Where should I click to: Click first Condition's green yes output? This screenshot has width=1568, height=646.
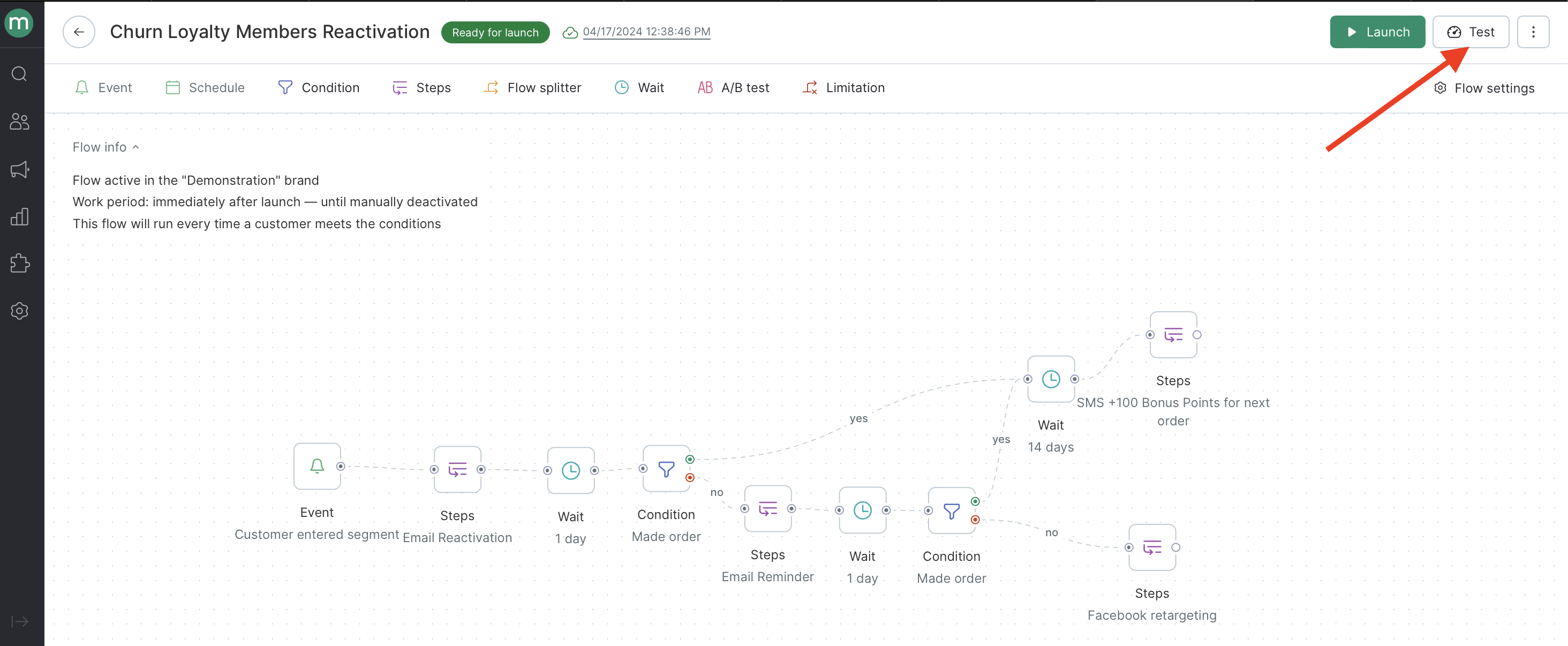coord(690,460)
